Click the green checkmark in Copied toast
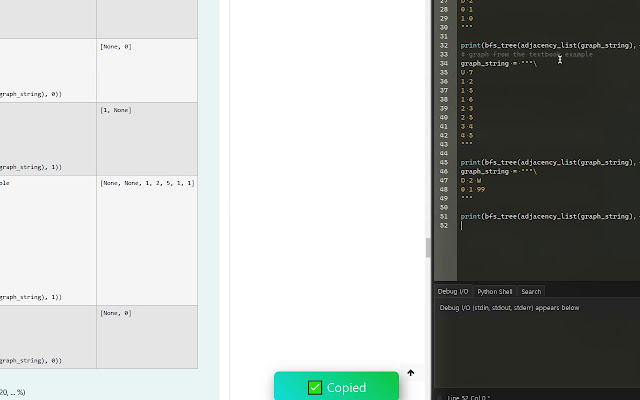The height and width of the screenshot is (400, 640). pyautogui.click(x=314, y=387)
